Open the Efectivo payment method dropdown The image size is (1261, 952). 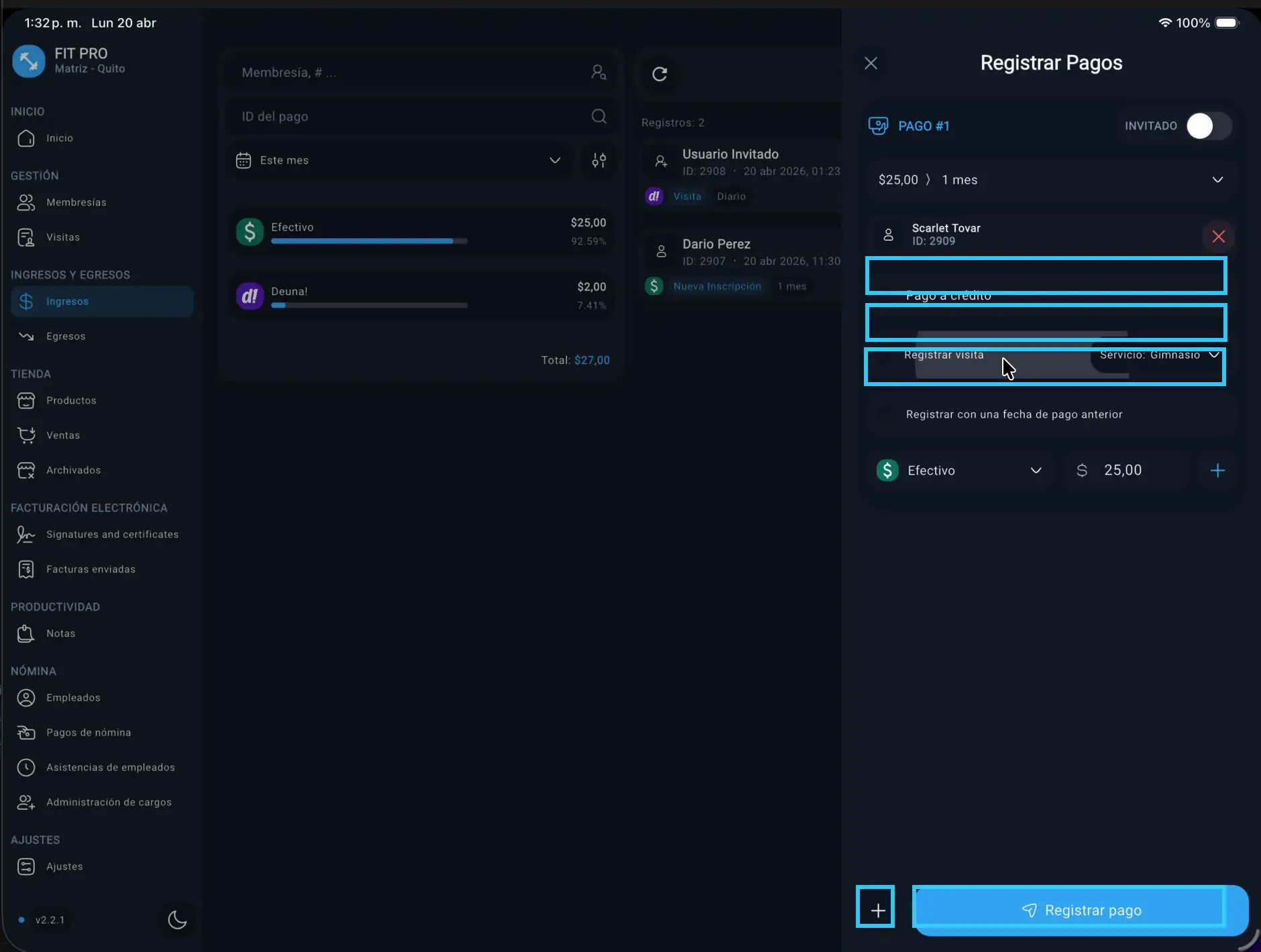pos(959,471)
